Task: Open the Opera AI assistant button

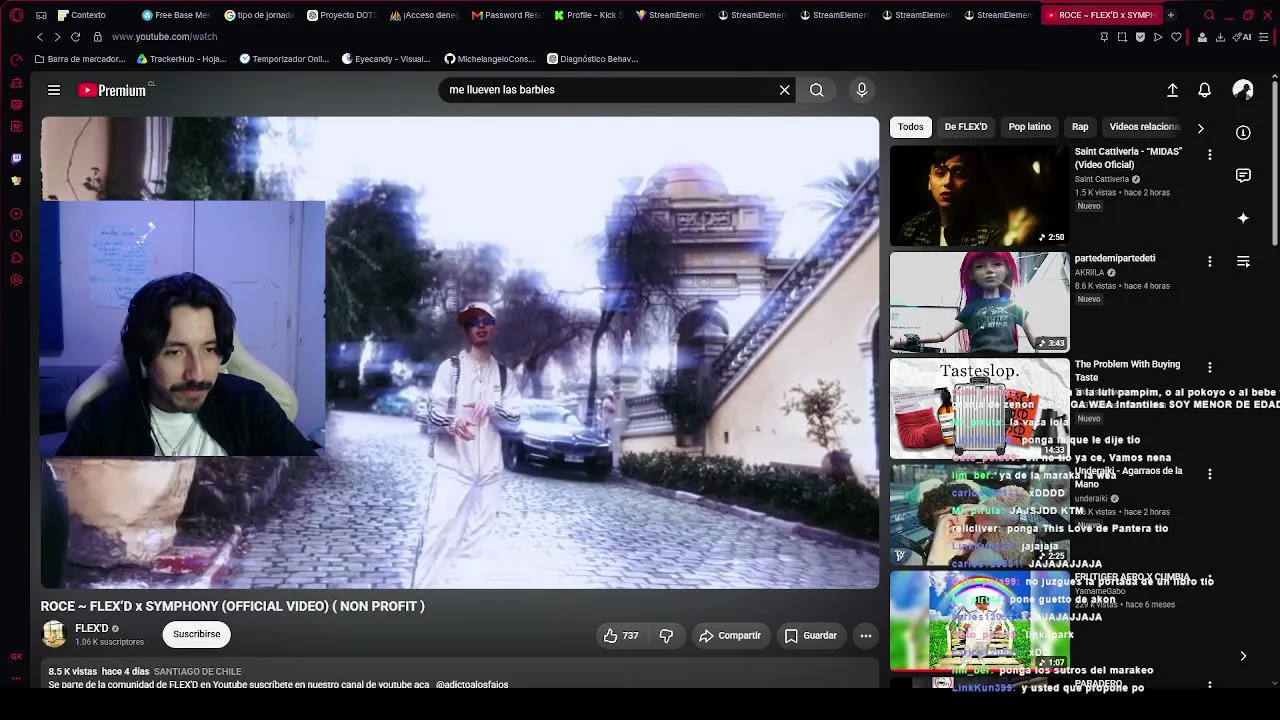Action: 1243,37
